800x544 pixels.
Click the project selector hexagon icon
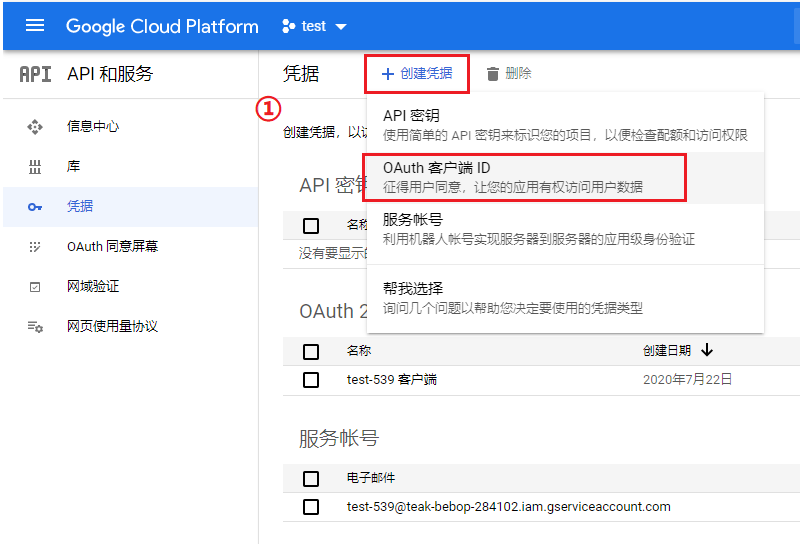point(289,26)
